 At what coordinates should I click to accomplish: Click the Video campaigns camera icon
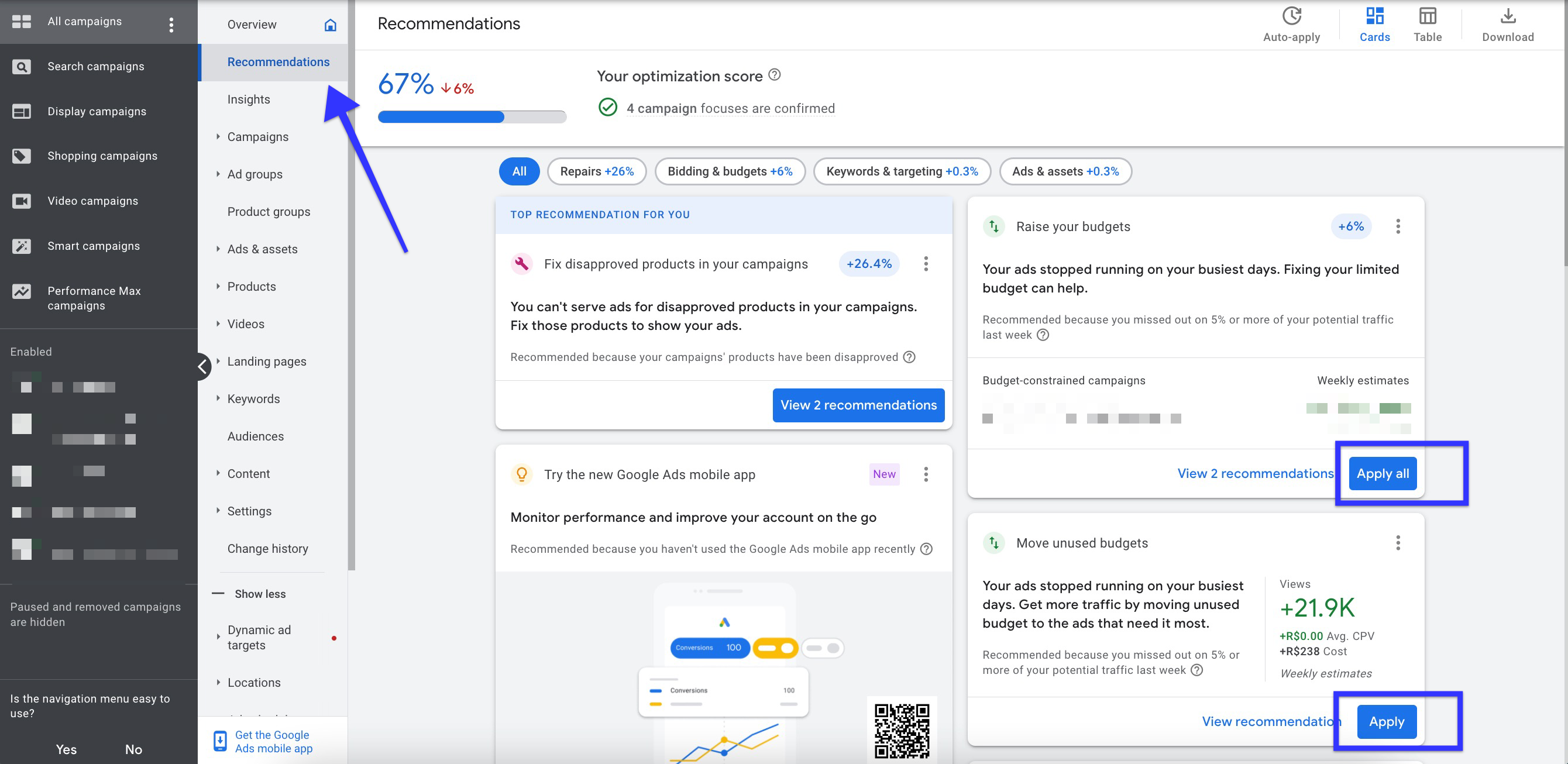pyautogui.click(x=21, y=201)
